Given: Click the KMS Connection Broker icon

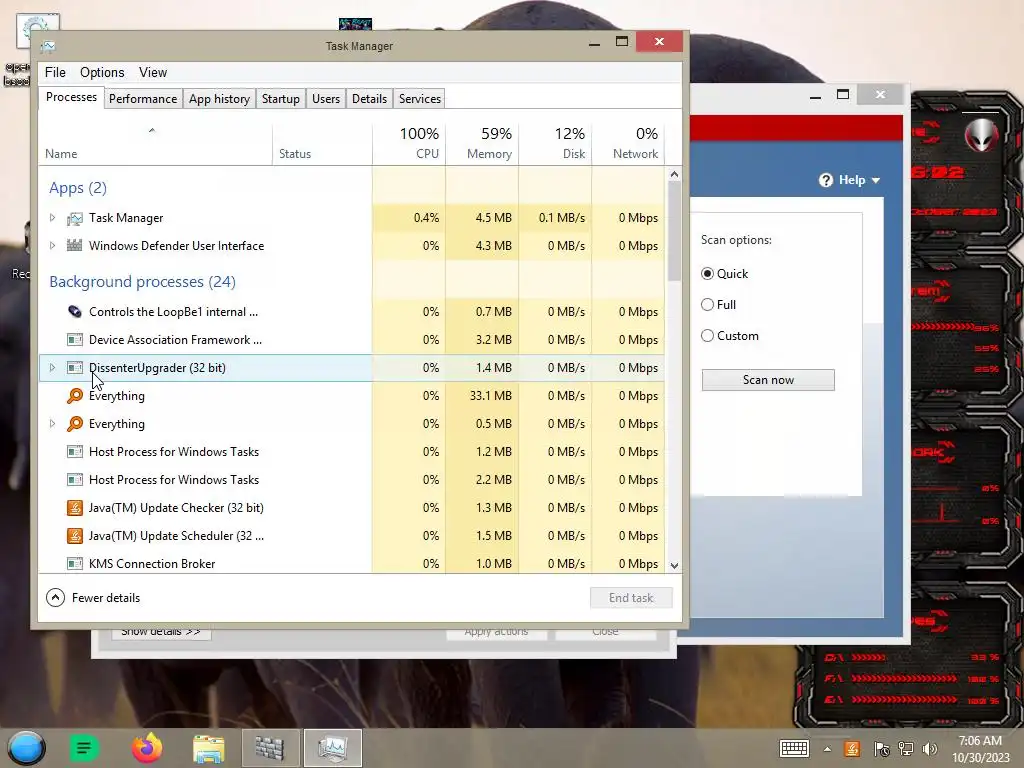Looking at the screenshot, I should coord(75,564).
